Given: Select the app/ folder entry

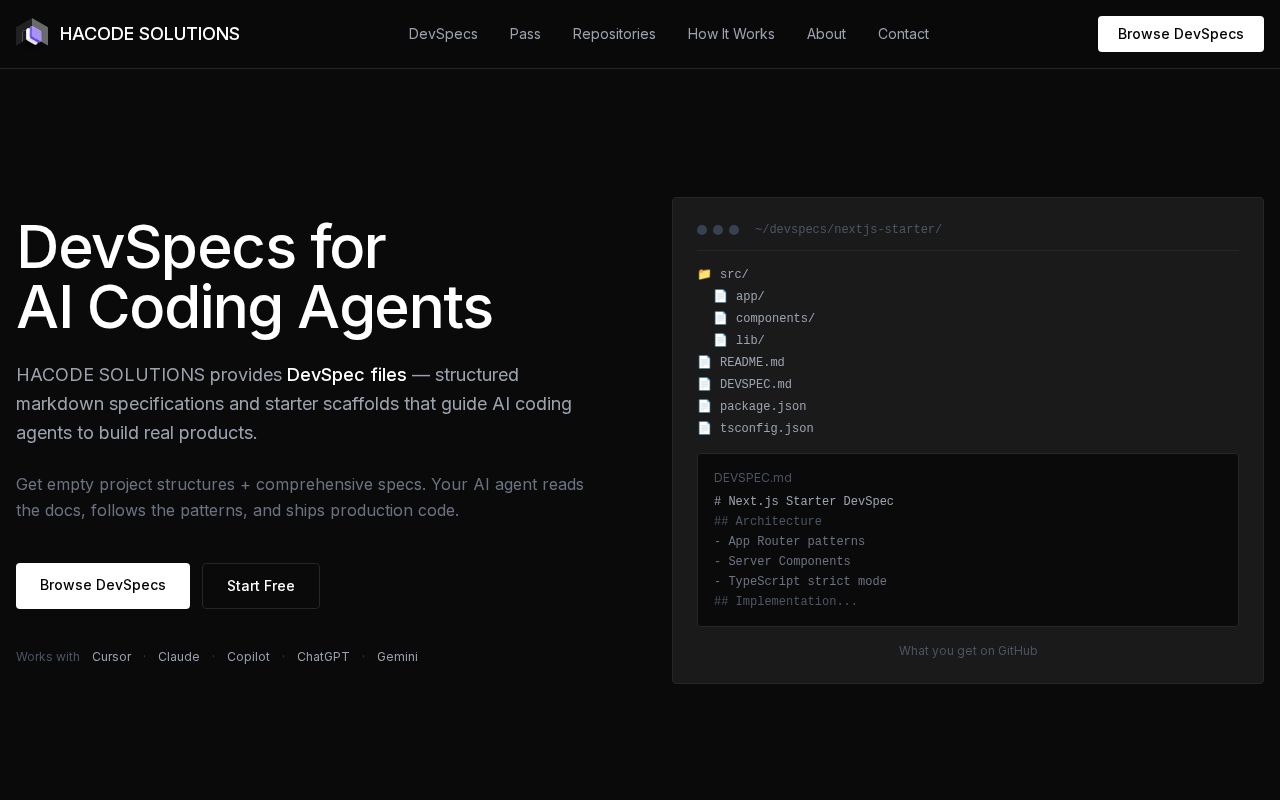Looking at the screenshot, I should pyautogui.click(x=750, y=297).
